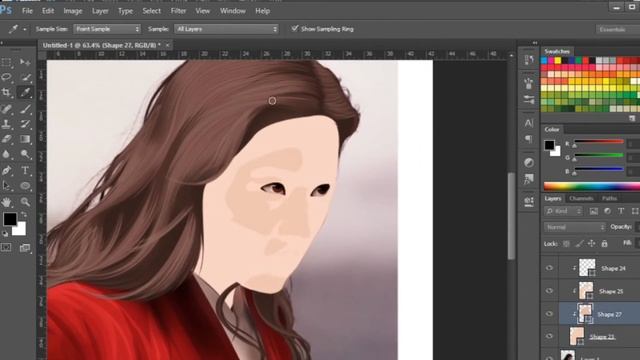
Task: Filter layers by type layers
Action: (x=621, y=211)
